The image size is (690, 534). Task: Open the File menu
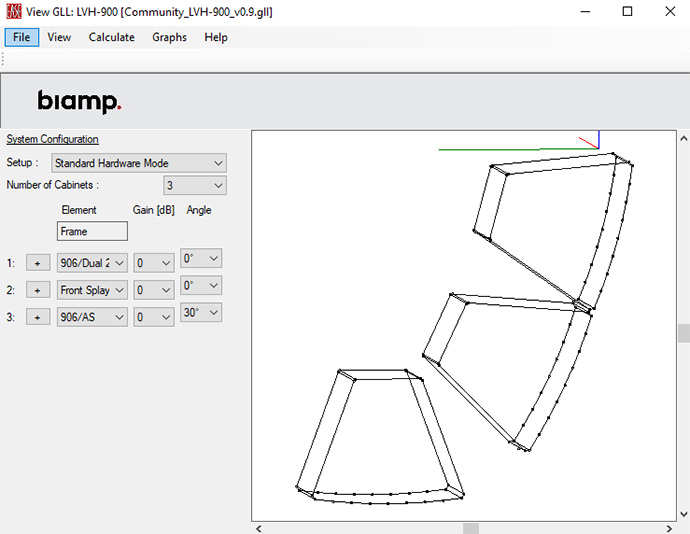pyautogui.click(x=22, y=37)
